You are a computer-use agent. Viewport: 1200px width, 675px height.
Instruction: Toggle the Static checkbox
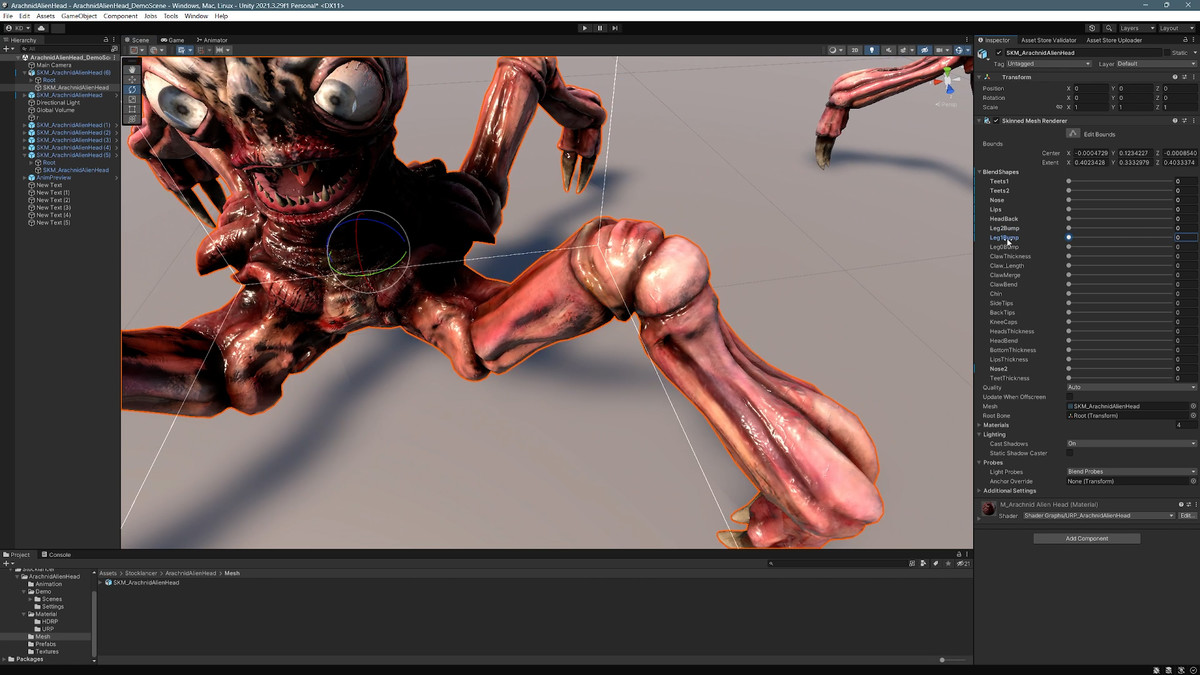coord(1168,52)
